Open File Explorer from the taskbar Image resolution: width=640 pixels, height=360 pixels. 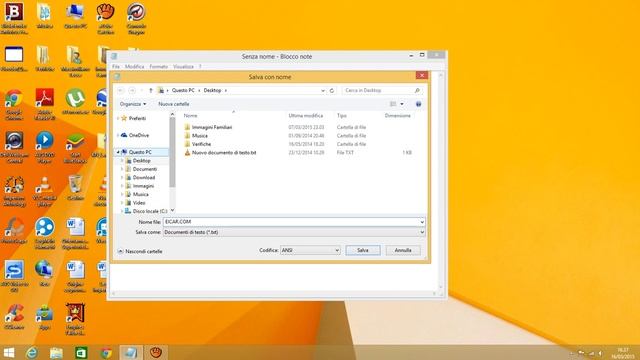[56, 352]
